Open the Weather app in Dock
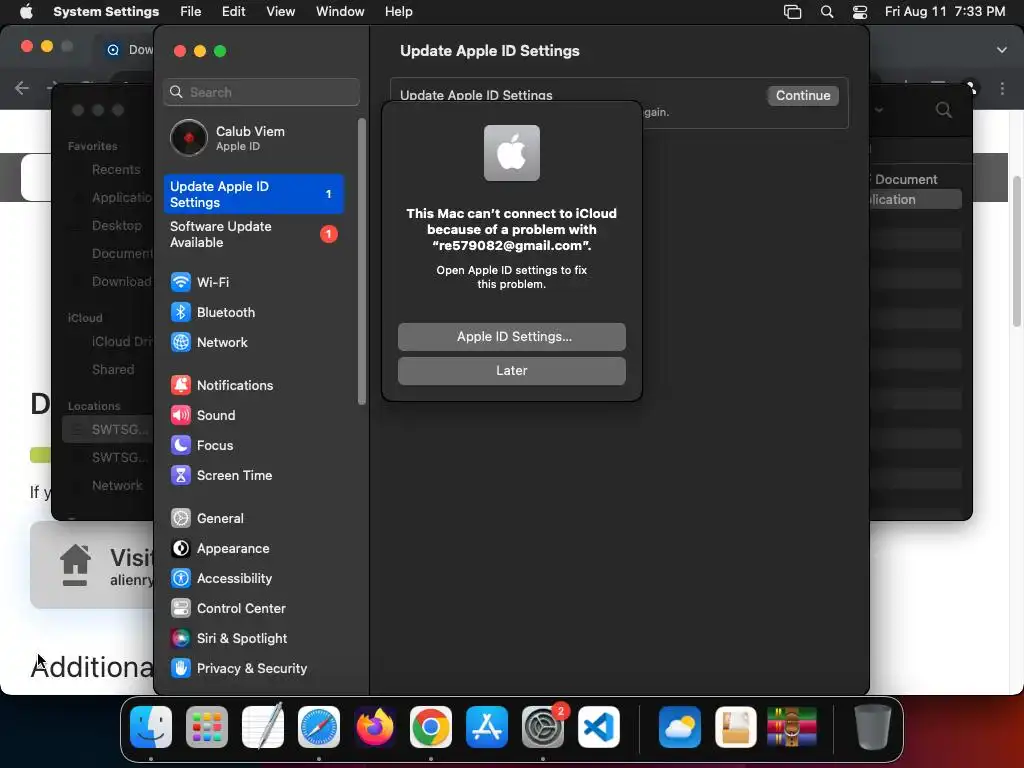 680,727
